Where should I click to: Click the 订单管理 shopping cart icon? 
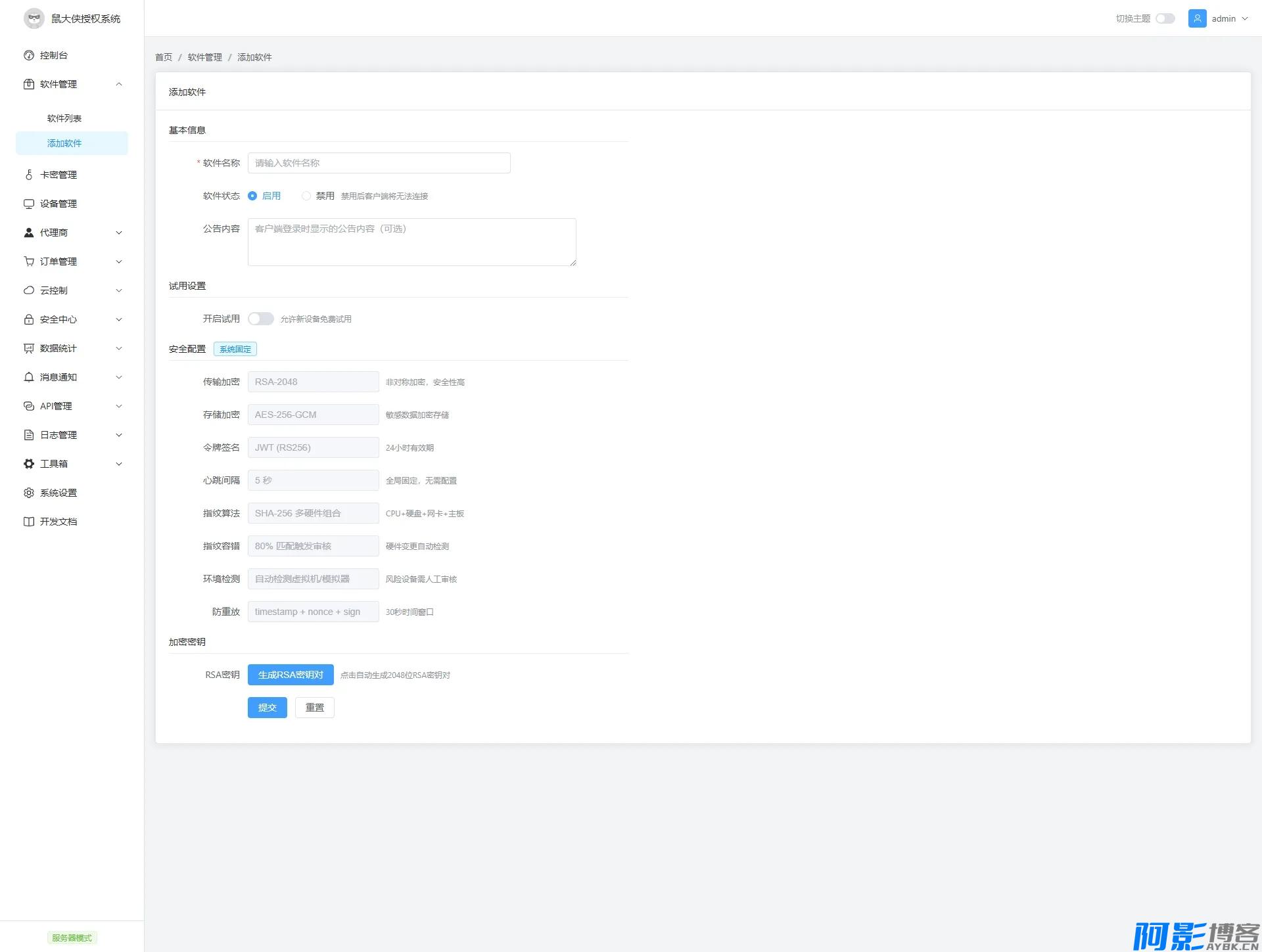coord(29,261)
